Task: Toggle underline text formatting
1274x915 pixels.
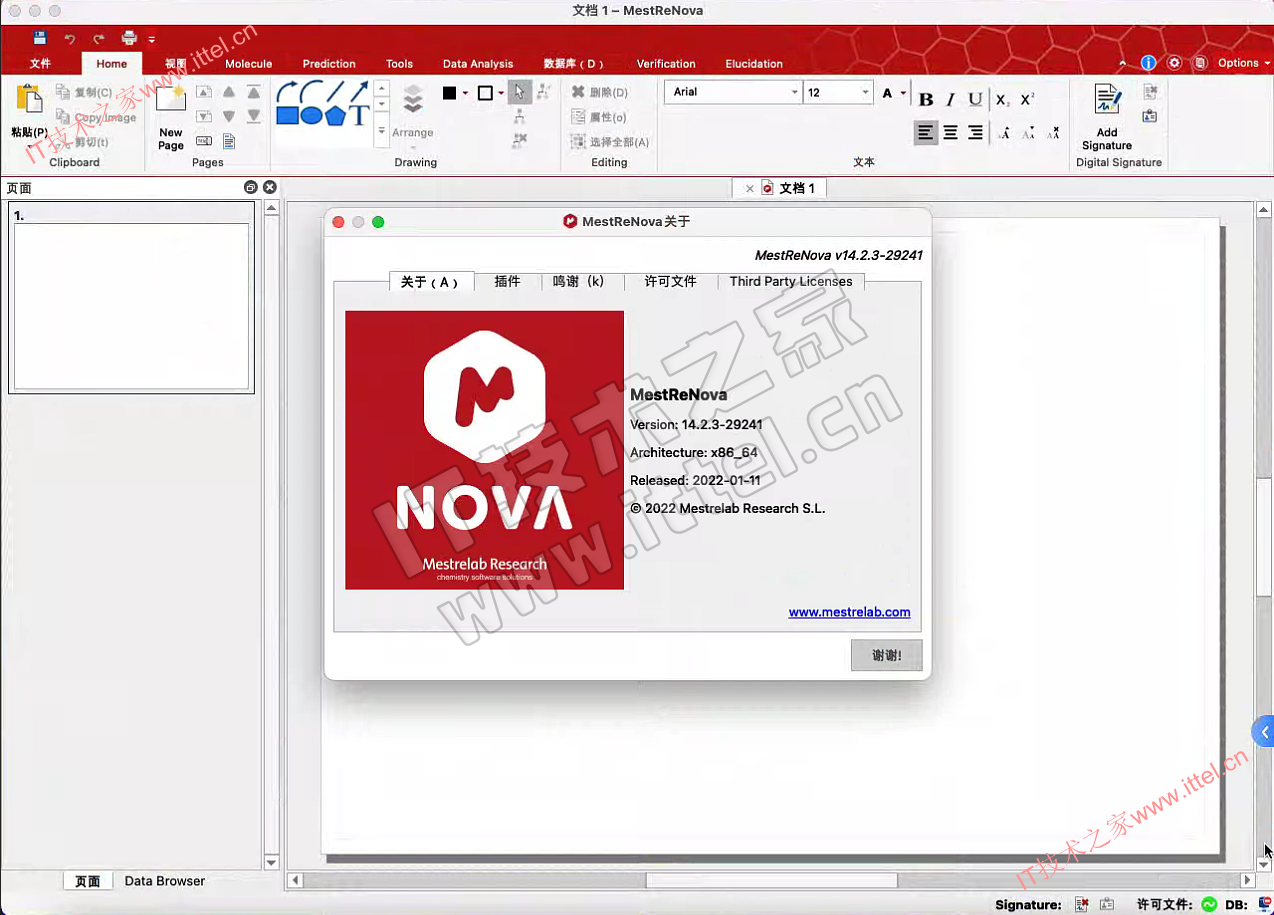Action: pos(975,99)
